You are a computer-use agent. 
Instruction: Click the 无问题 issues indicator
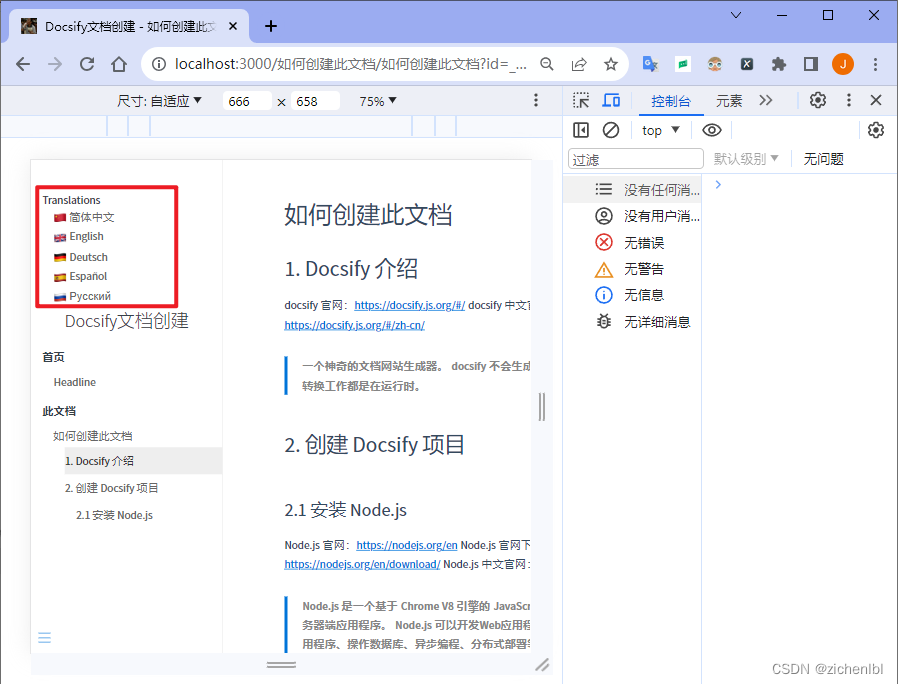point(824,159)
